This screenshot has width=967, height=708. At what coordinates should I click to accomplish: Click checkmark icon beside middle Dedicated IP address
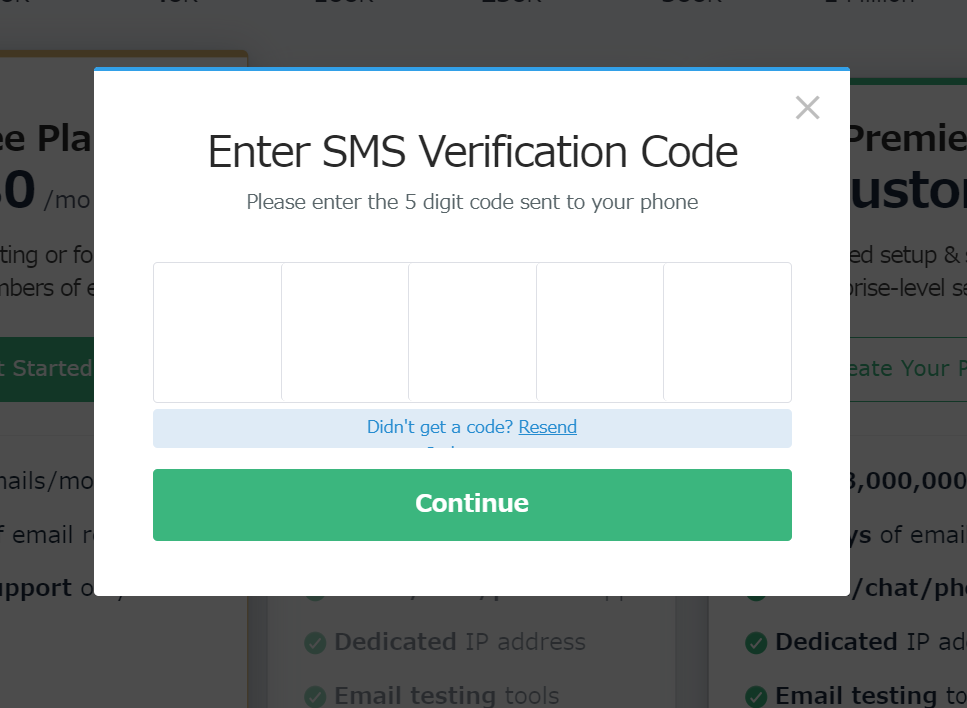(315, 643)
